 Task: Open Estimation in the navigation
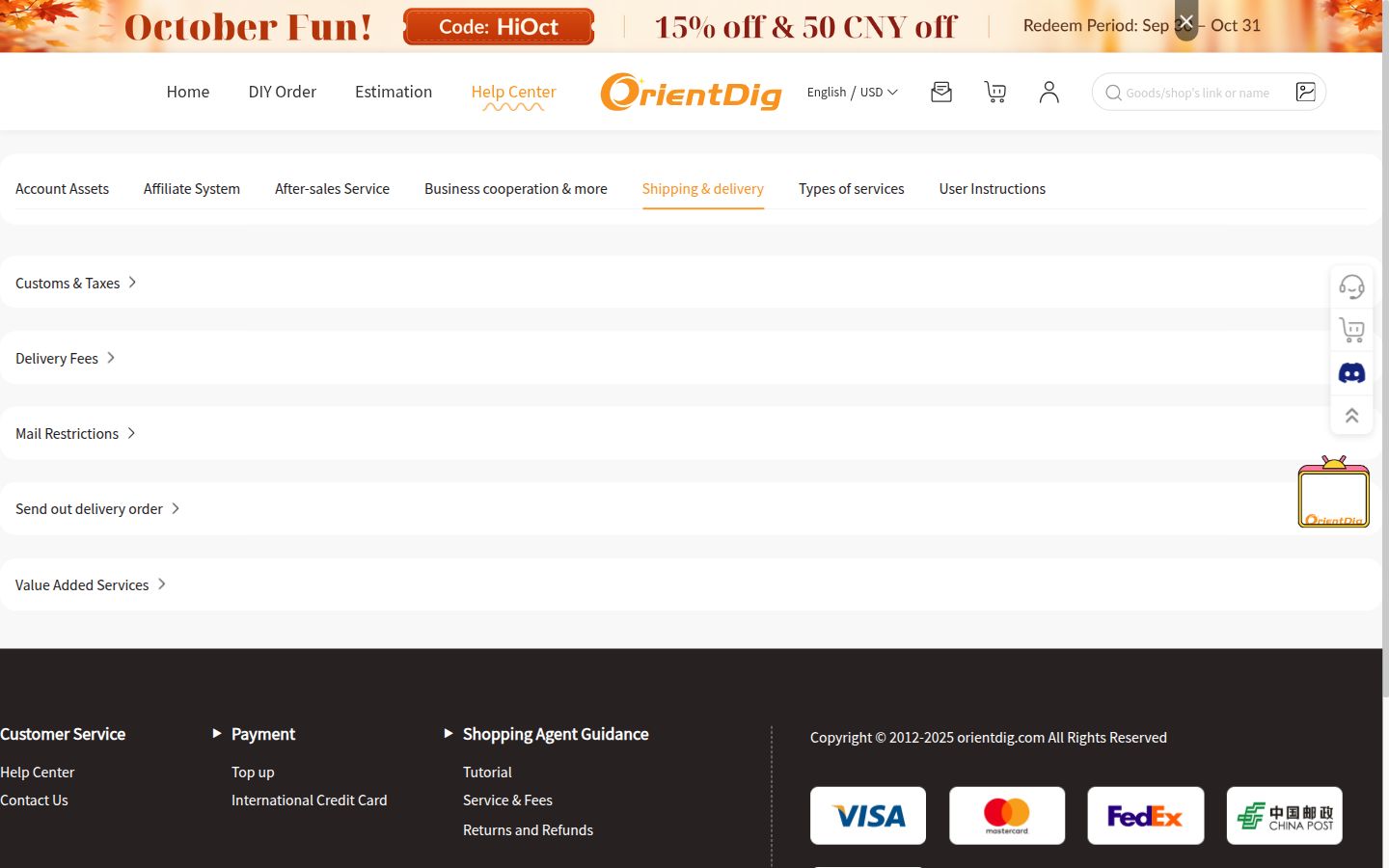pyautogui.click(x=394, y=92)
